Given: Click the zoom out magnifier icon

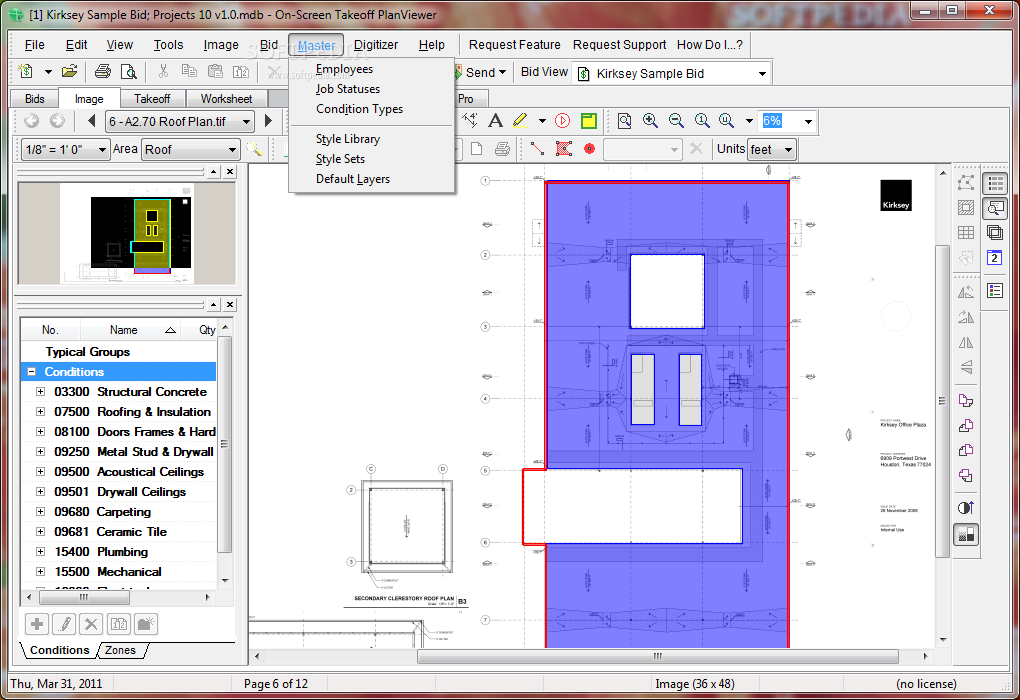Looking at the screenshot, I should pos(676,121).
